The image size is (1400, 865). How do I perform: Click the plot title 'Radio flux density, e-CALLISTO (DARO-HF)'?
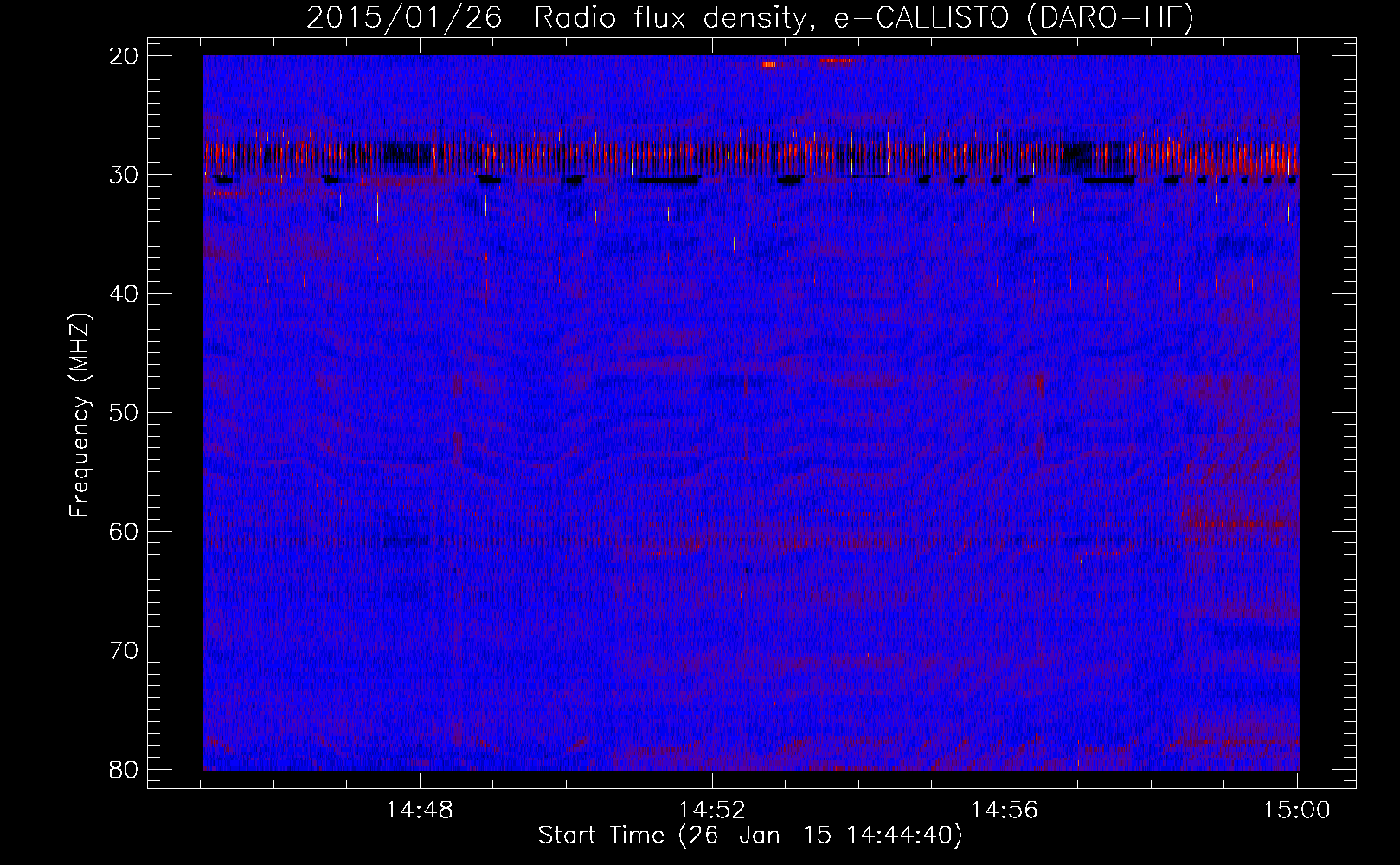[864, 18]
